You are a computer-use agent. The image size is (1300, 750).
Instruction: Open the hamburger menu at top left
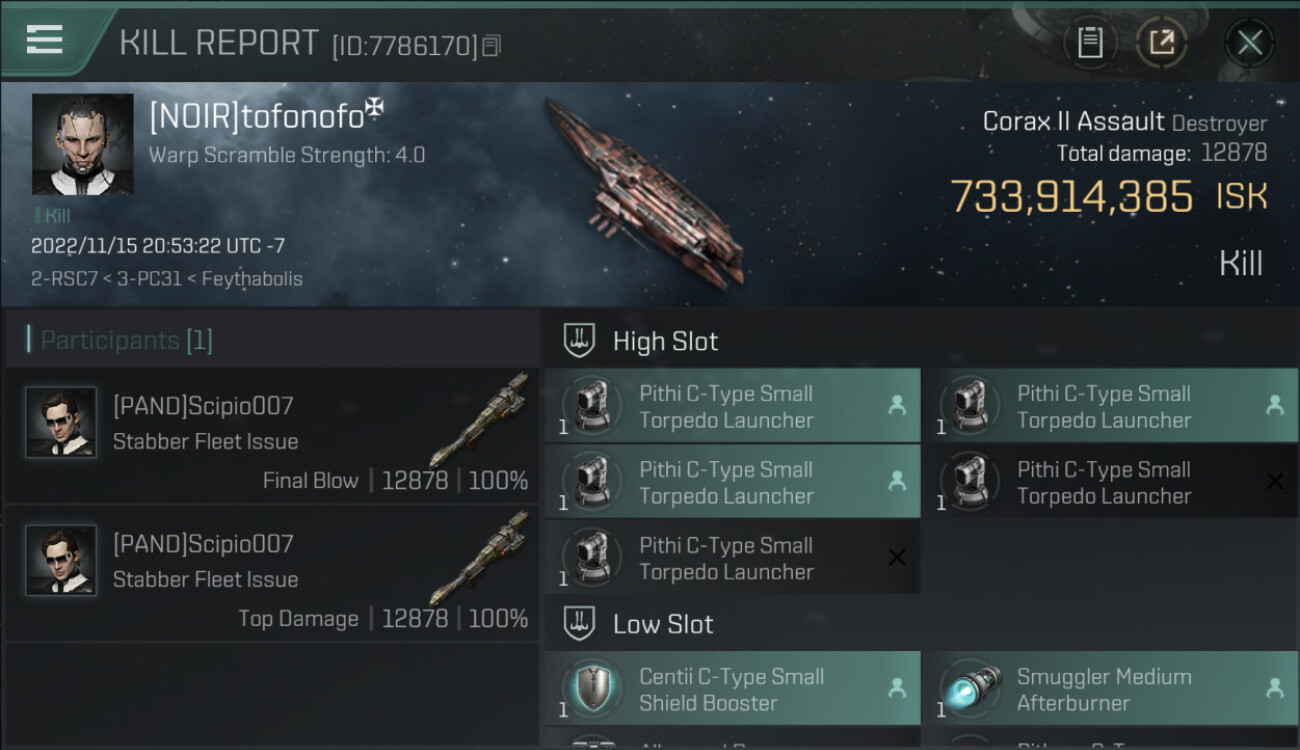coord(45,40)
